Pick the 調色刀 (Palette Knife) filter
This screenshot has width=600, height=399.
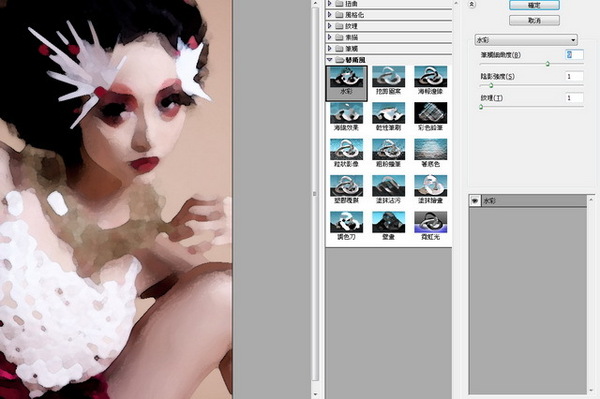coord(346,226)
